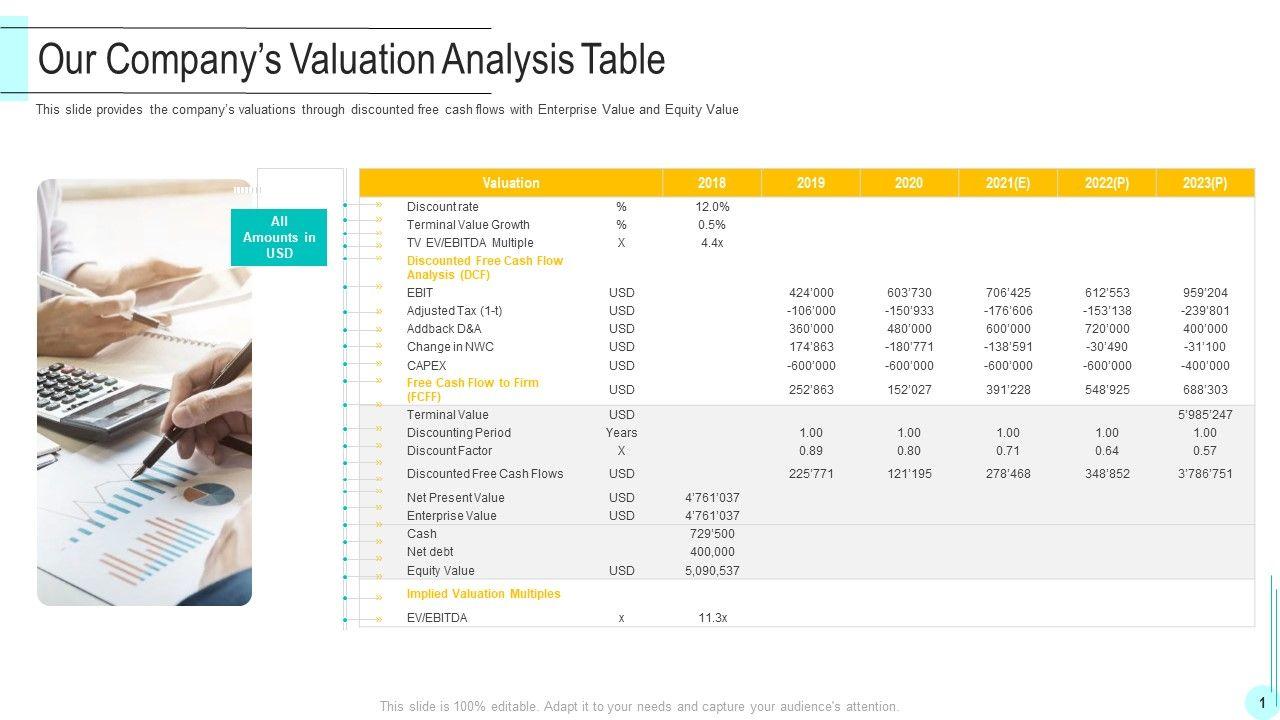Click the slide title 'Our Company's Valuation Analysis Table'

[351, 60]
